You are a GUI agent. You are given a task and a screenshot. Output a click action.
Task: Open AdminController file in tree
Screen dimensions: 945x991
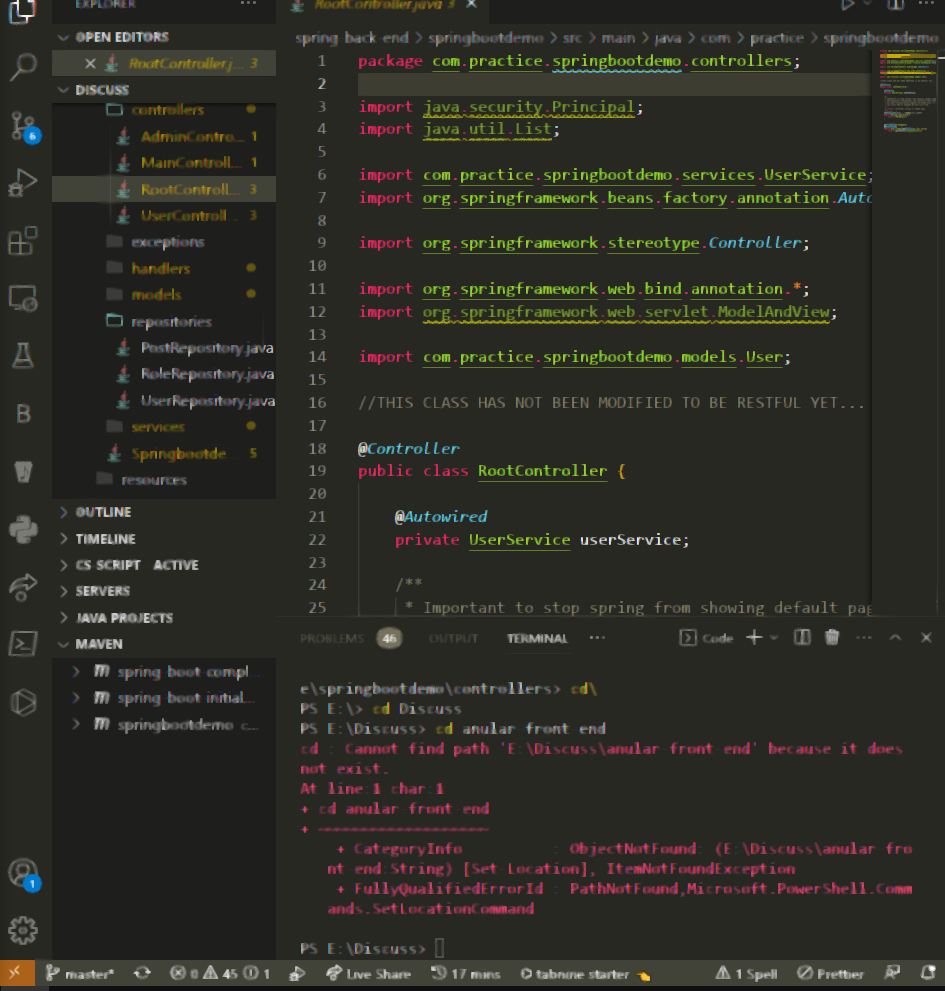[x=164, y=137]
